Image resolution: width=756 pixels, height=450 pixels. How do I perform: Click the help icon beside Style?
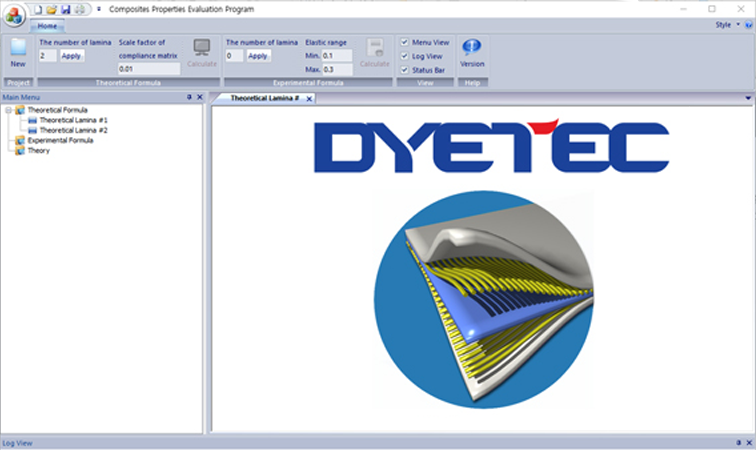tap(749, 25)
